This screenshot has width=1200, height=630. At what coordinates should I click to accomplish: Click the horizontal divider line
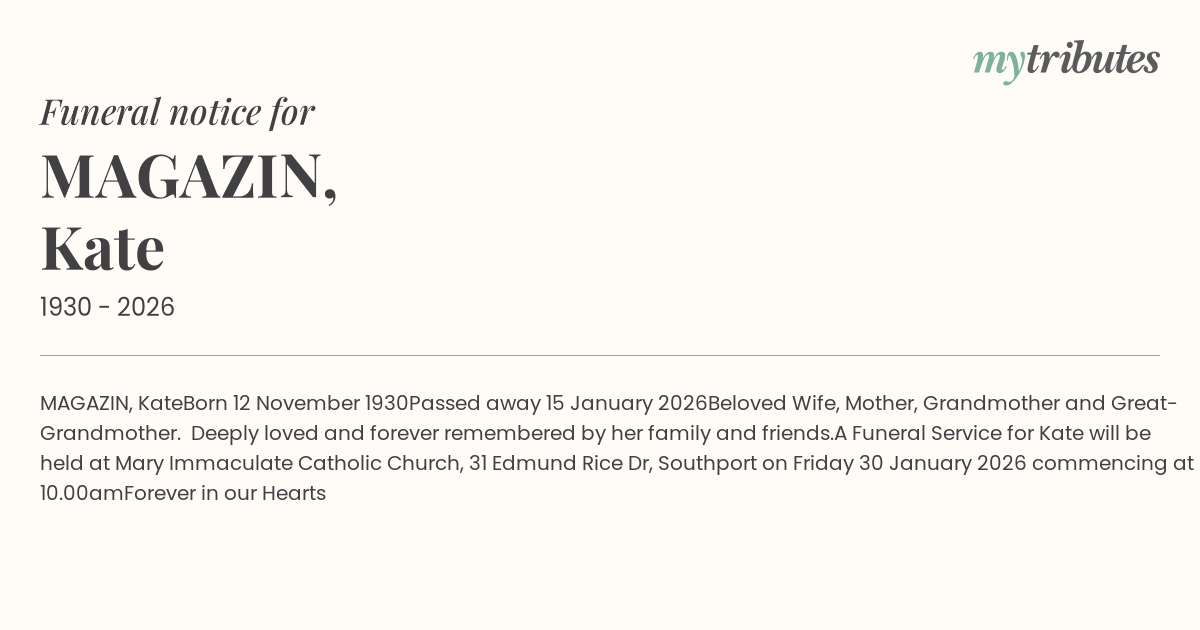click(x=600, y=355)
